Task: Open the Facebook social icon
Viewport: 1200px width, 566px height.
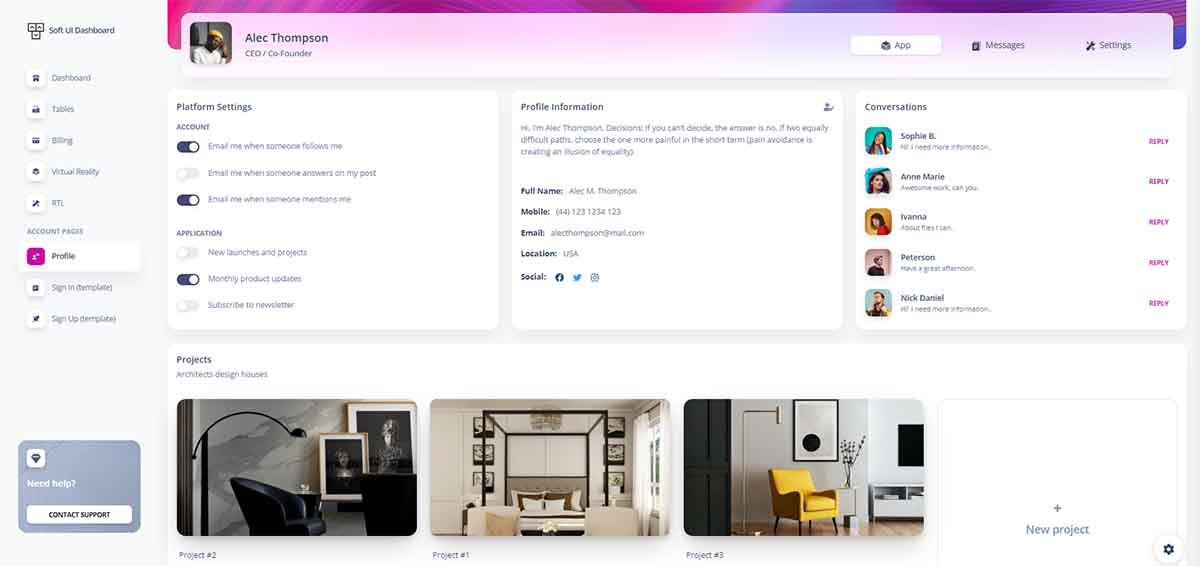Action: (x=559, y=277)
